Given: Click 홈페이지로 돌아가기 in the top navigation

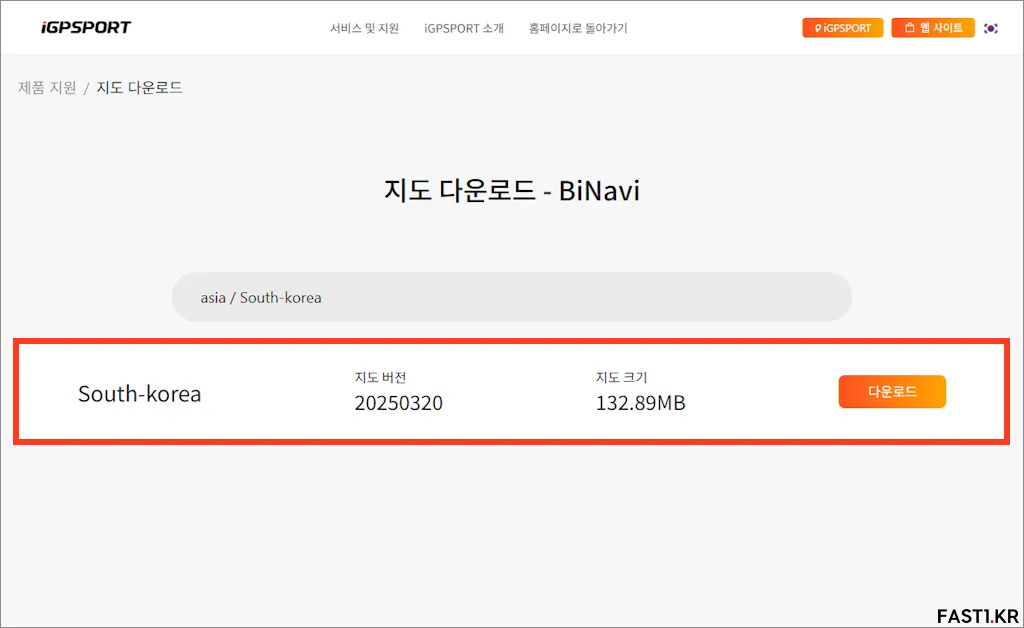Looking at the screenshot, I should coord(578,28).
